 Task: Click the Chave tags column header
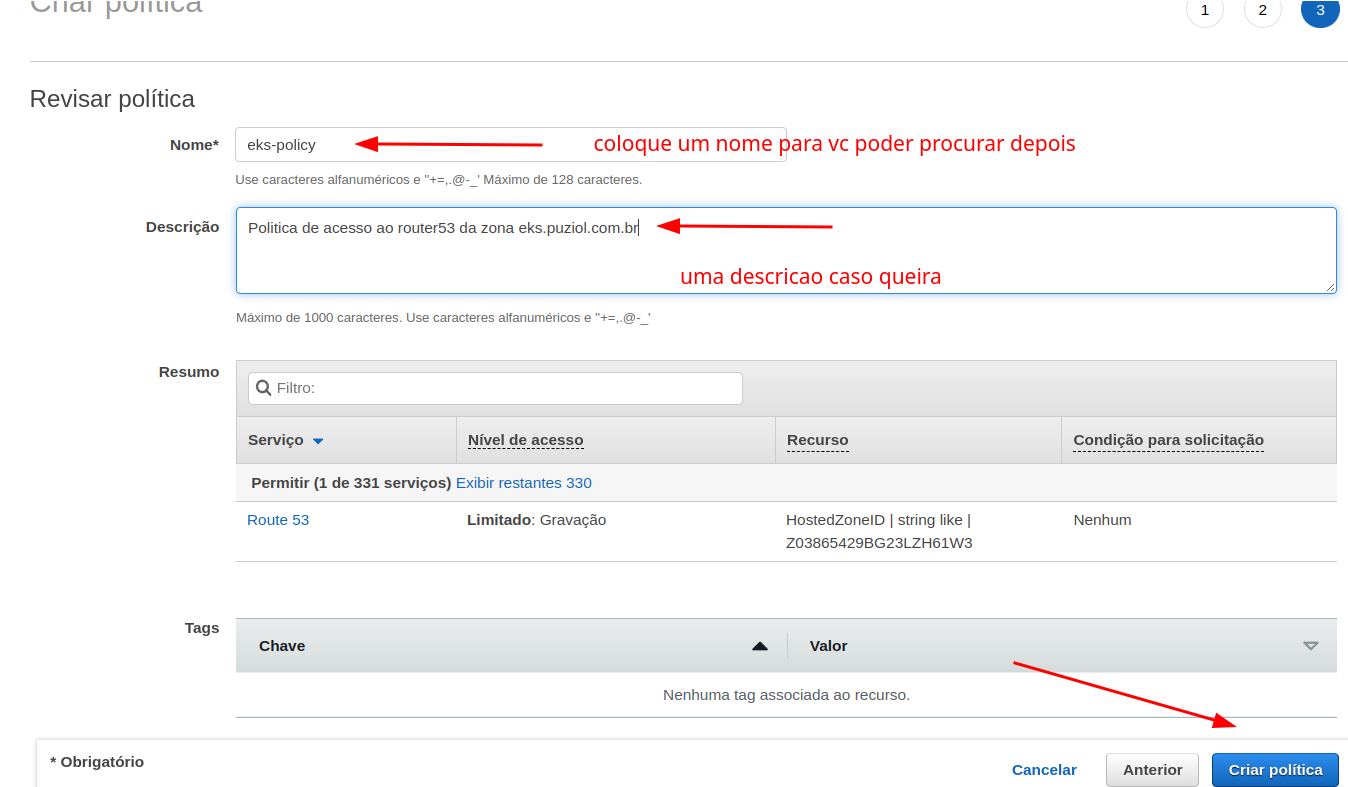[x=282, y=646]
